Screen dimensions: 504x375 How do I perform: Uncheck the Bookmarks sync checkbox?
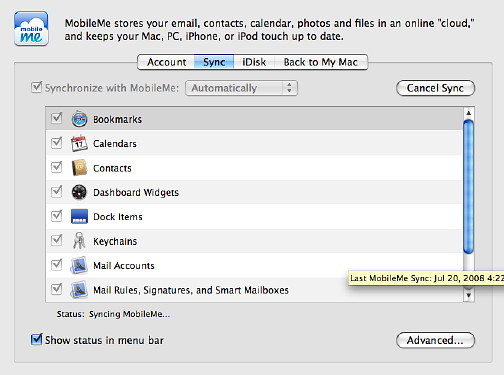56,118
